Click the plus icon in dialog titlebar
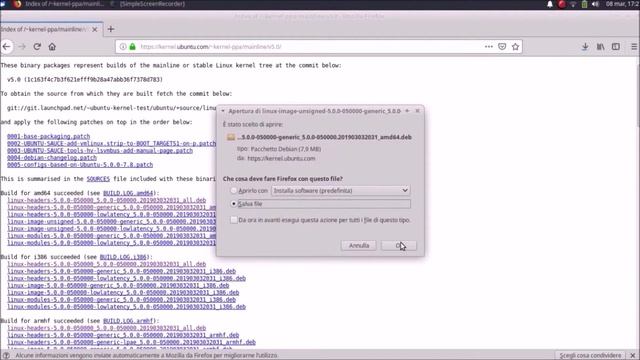Viewport: 640px width, 360px height. coord(407,111)
